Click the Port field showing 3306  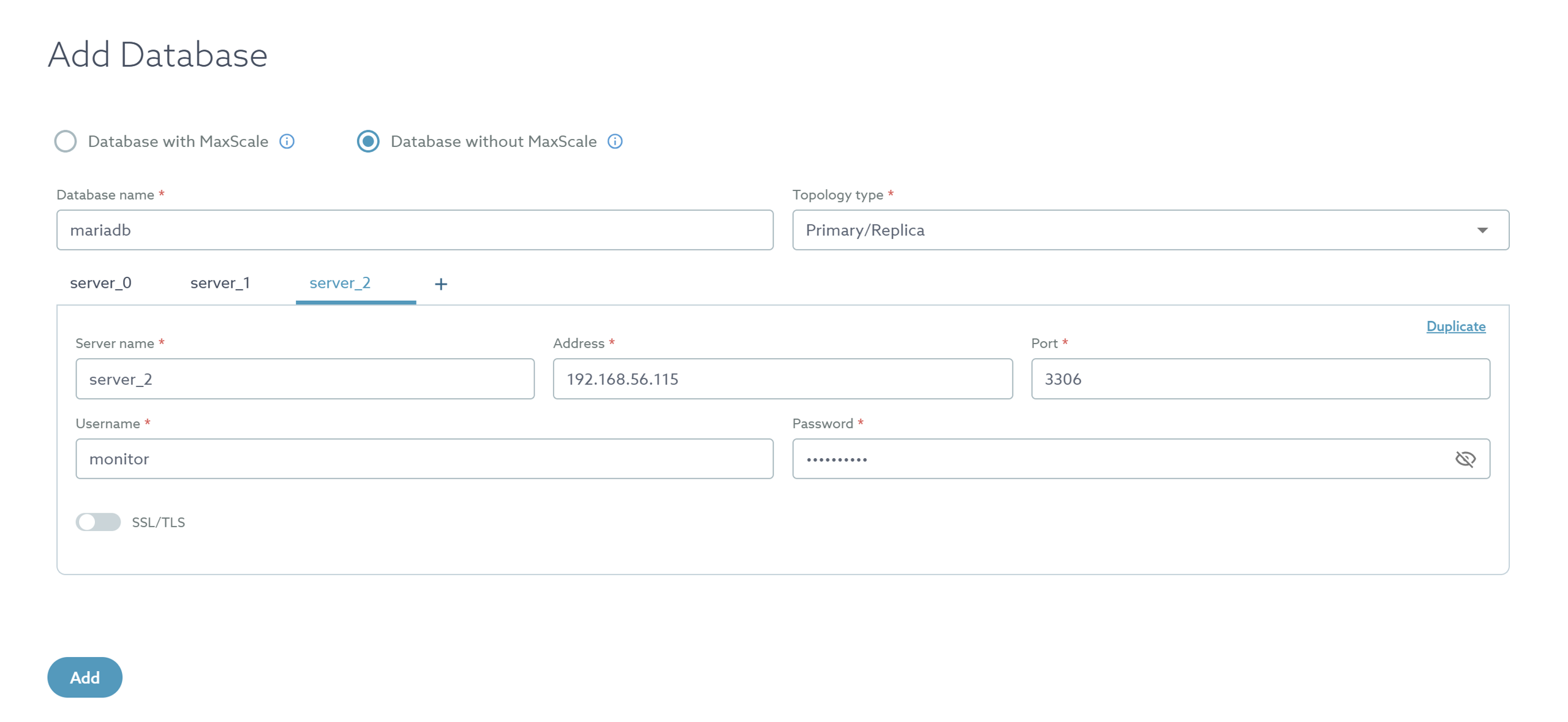pos(1260,379)
